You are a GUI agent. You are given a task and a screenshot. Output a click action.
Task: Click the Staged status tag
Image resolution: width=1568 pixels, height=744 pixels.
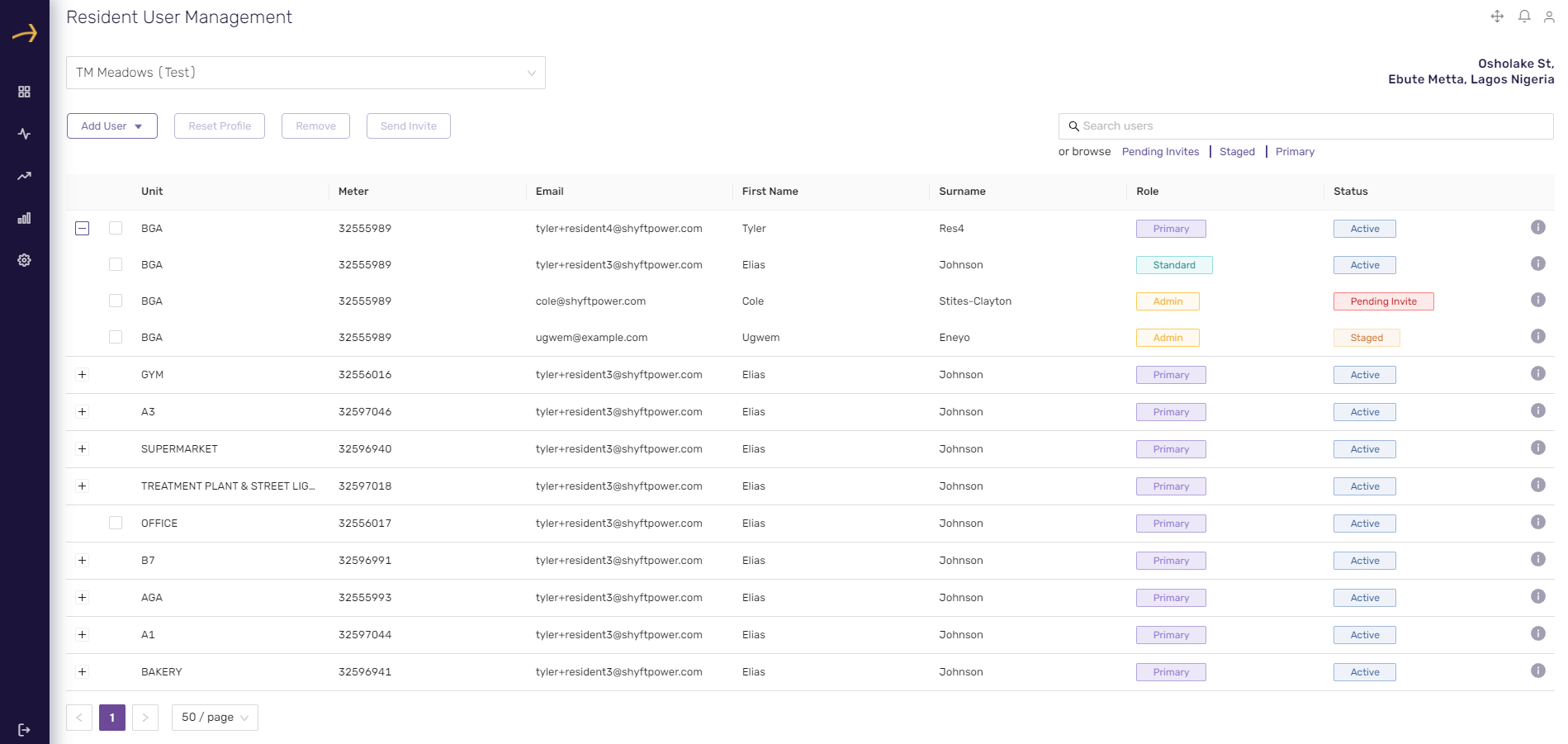click(1367, 338)
